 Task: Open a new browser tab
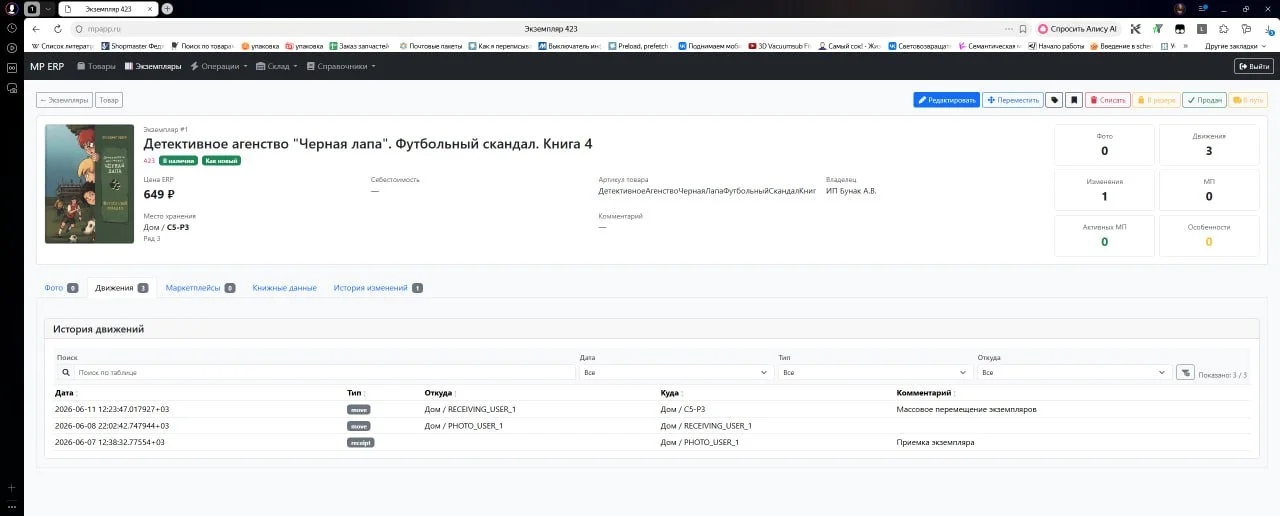coord(167,8)
